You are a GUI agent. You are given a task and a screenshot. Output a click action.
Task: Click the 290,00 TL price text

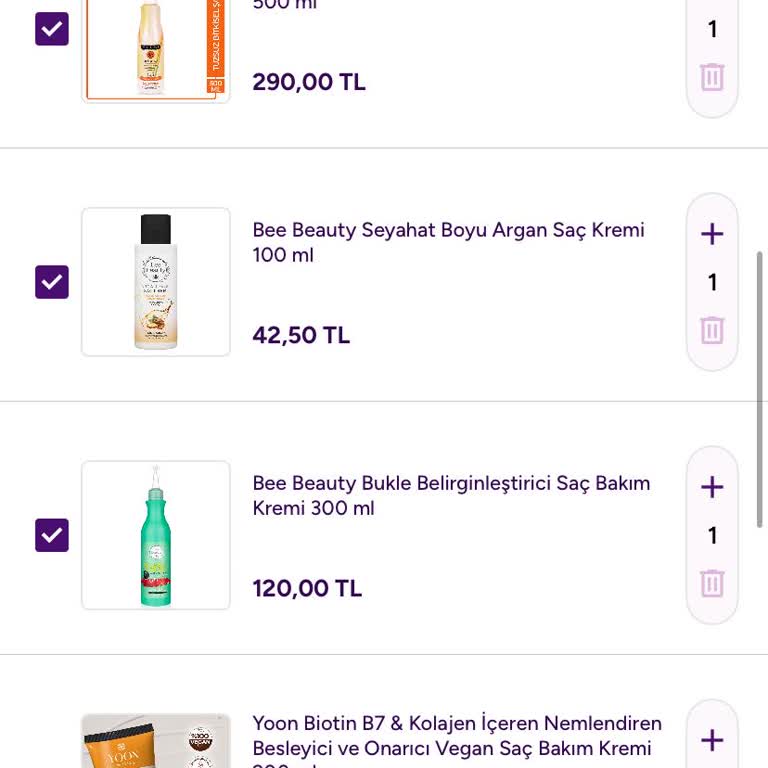[x=309, y=82]
